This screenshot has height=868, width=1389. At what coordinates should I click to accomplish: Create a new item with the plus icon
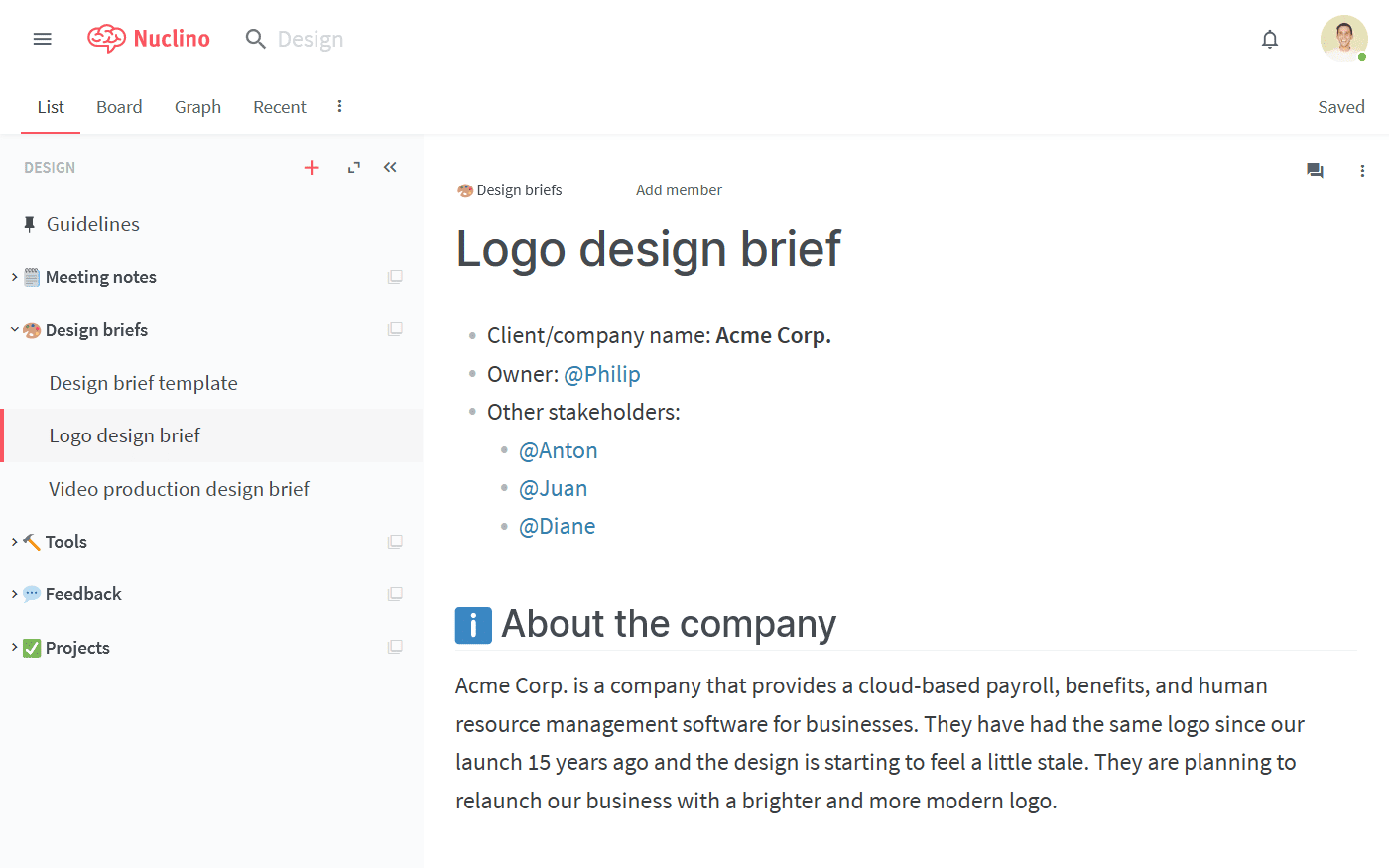(312, 167)
